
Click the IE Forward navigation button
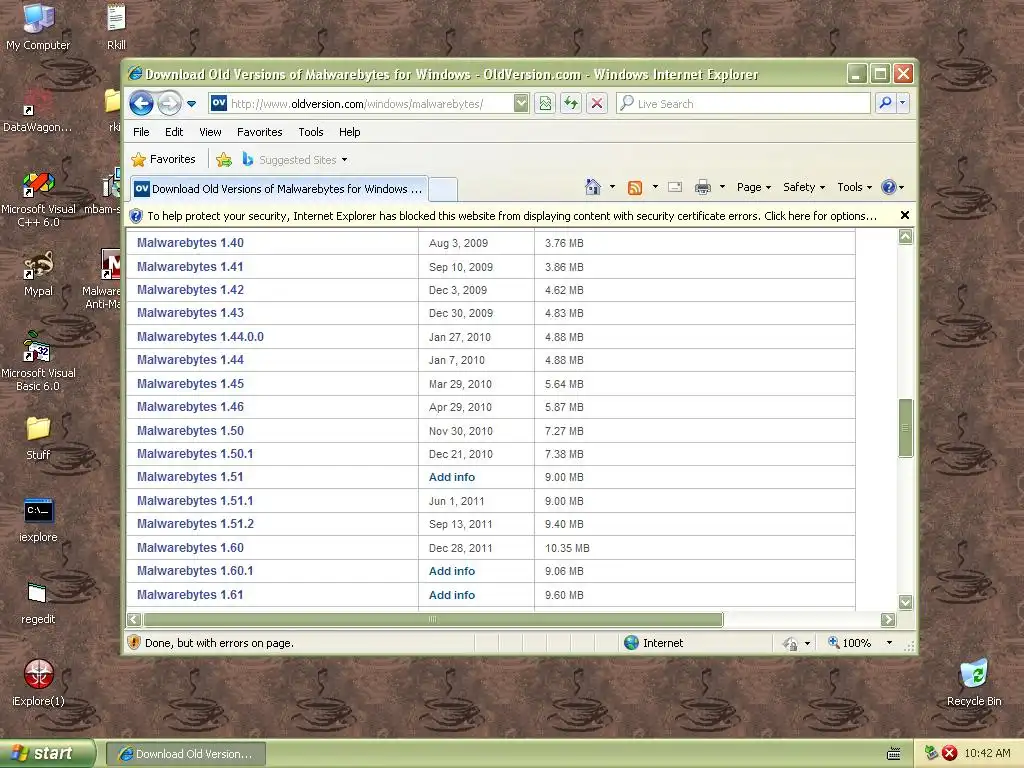(x=169, y=103)
